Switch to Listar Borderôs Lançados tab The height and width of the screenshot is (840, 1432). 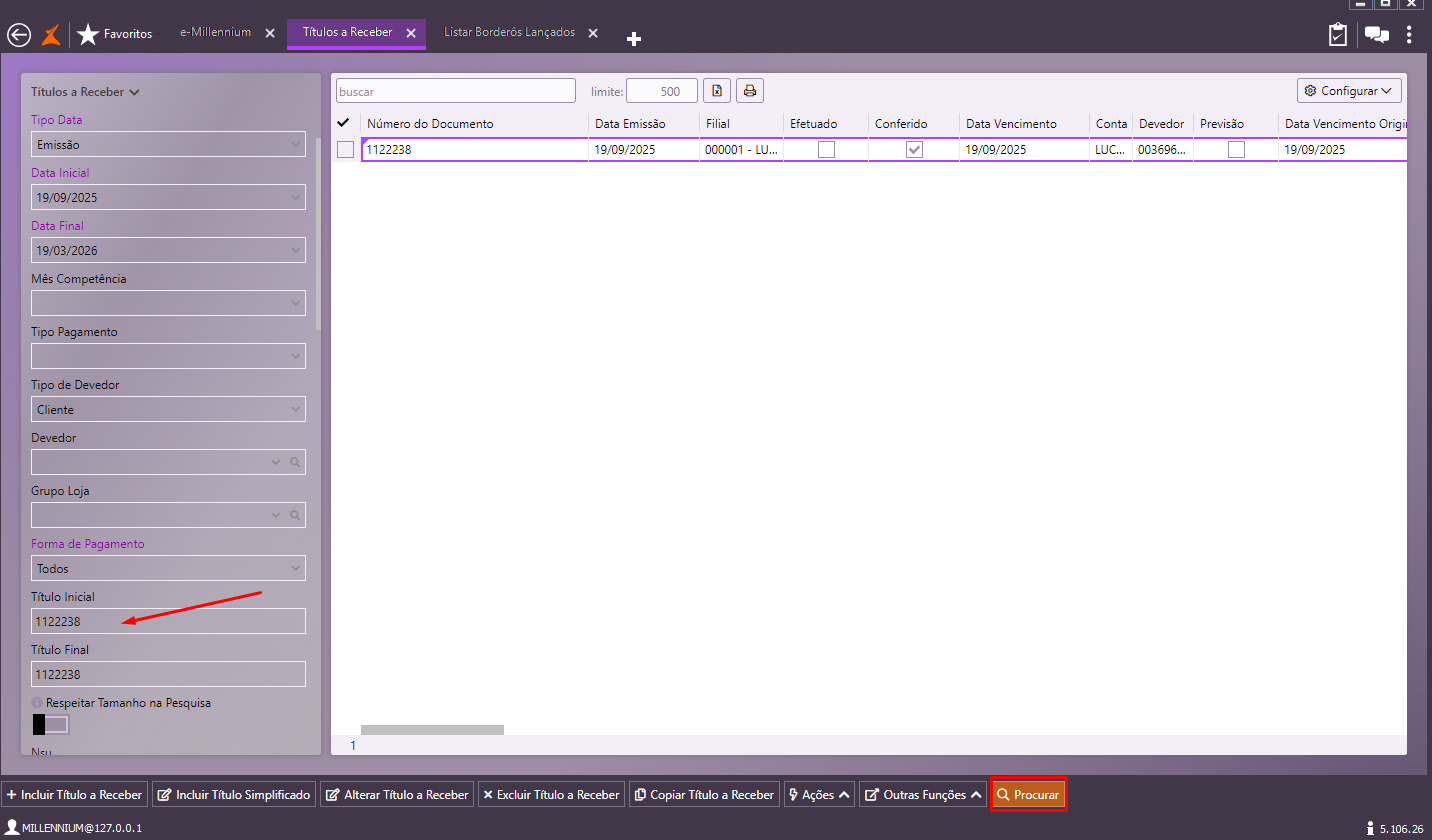[510, 33]
